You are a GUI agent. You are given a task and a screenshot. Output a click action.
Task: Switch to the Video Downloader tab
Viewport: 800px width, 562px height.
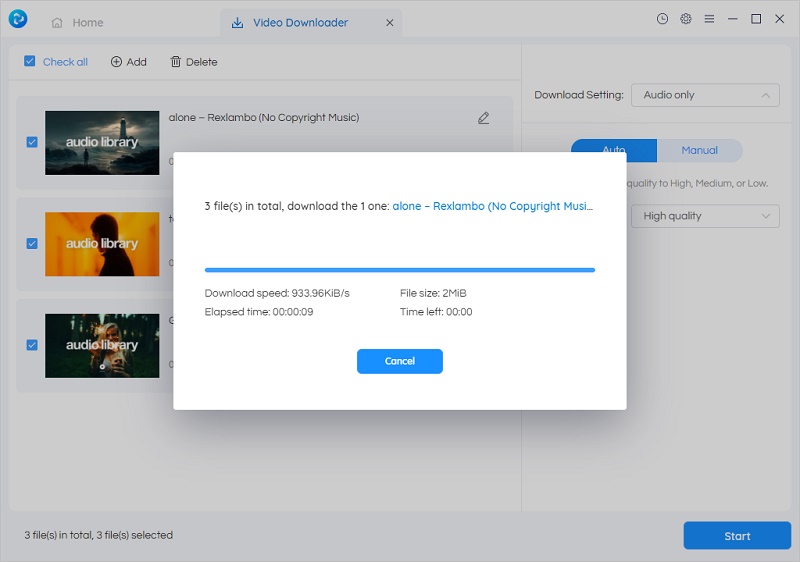click(311, 23)
